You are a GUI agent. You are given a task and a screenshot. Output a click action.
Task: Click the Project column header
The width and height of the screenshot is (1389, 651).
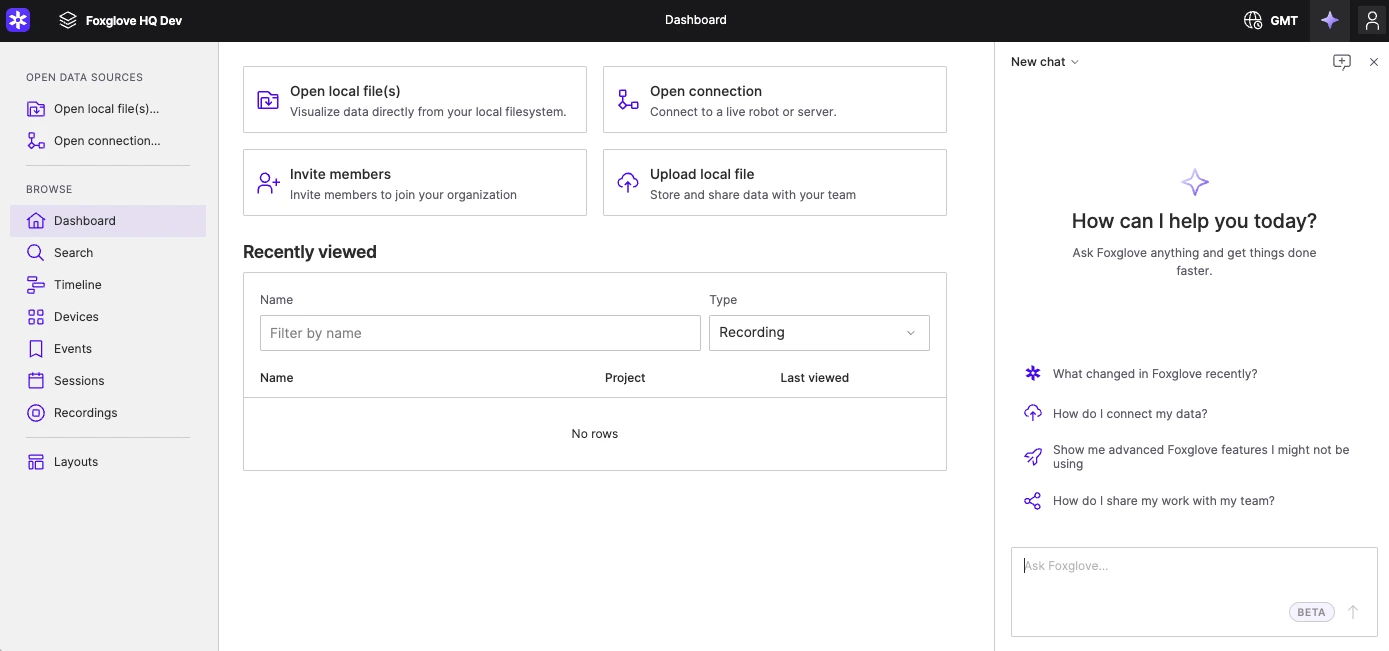click(x=625, y=378)
